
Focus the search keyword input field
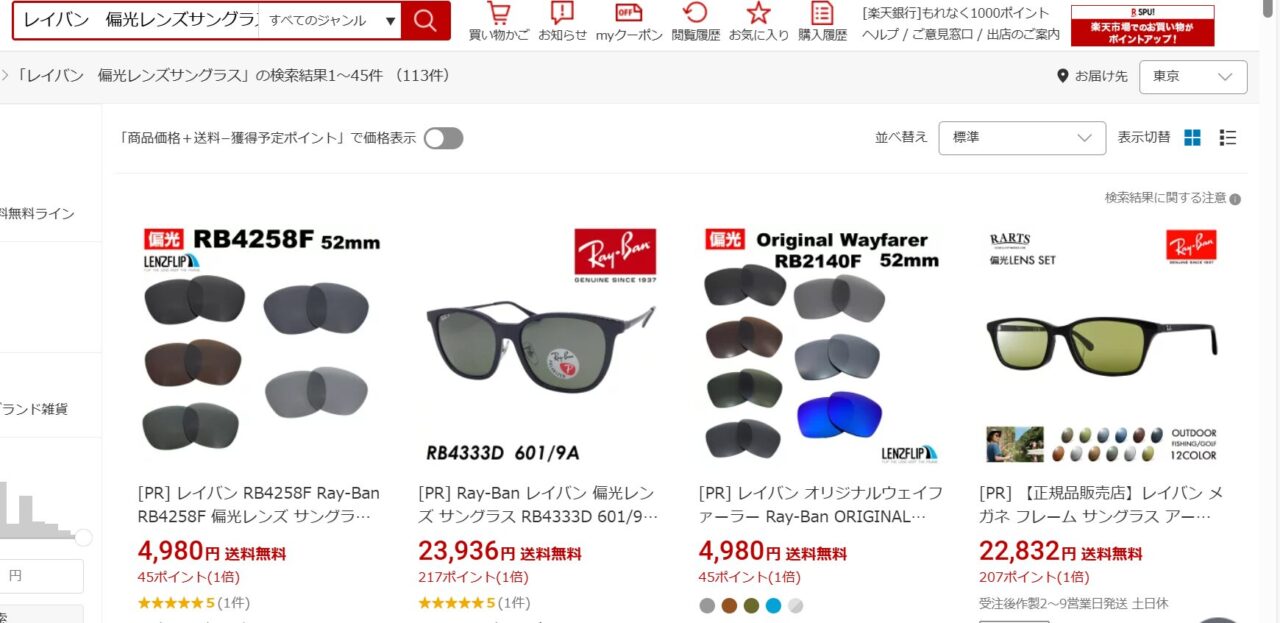click(138, 21)
